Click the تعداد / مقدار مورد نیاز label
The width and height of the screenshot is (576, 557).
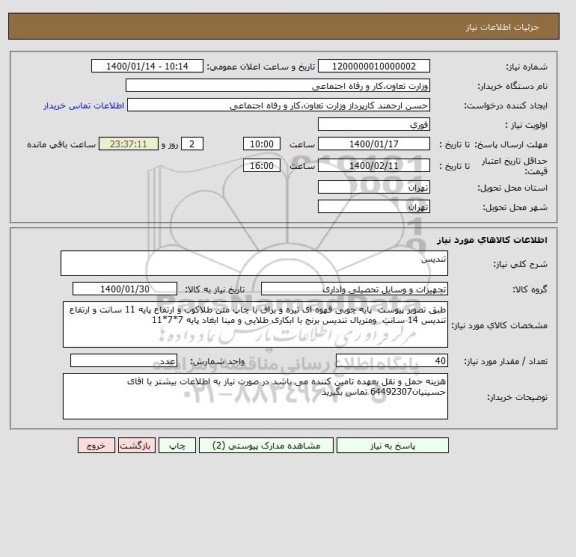506,362
